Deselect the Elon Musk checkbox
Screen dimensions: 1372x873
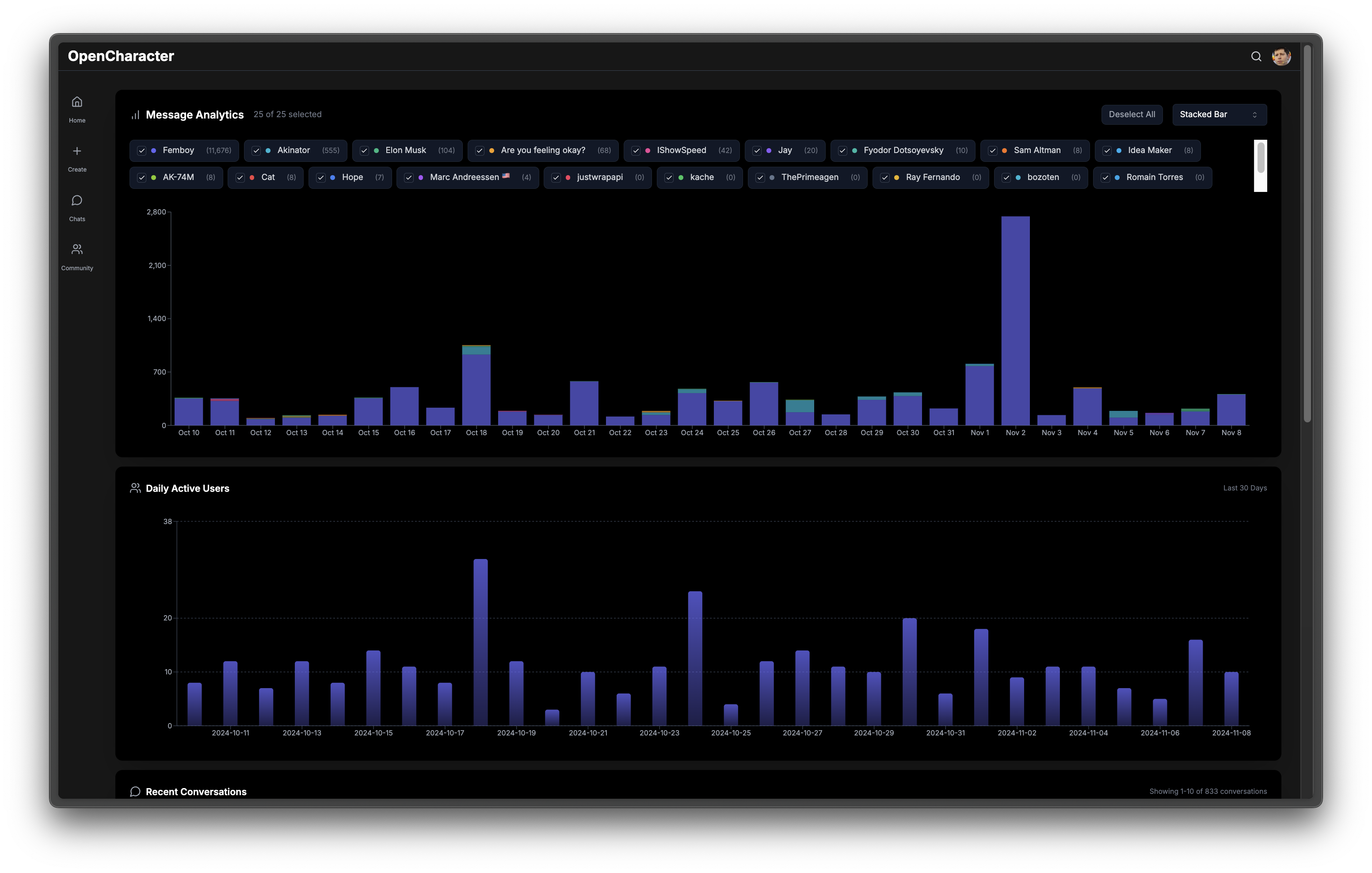[365, 150]
